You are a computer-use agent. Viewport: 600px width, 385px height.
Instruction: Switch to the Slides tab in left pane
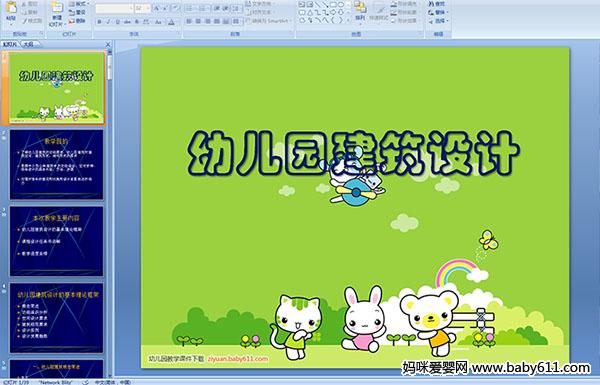(10, 44)
